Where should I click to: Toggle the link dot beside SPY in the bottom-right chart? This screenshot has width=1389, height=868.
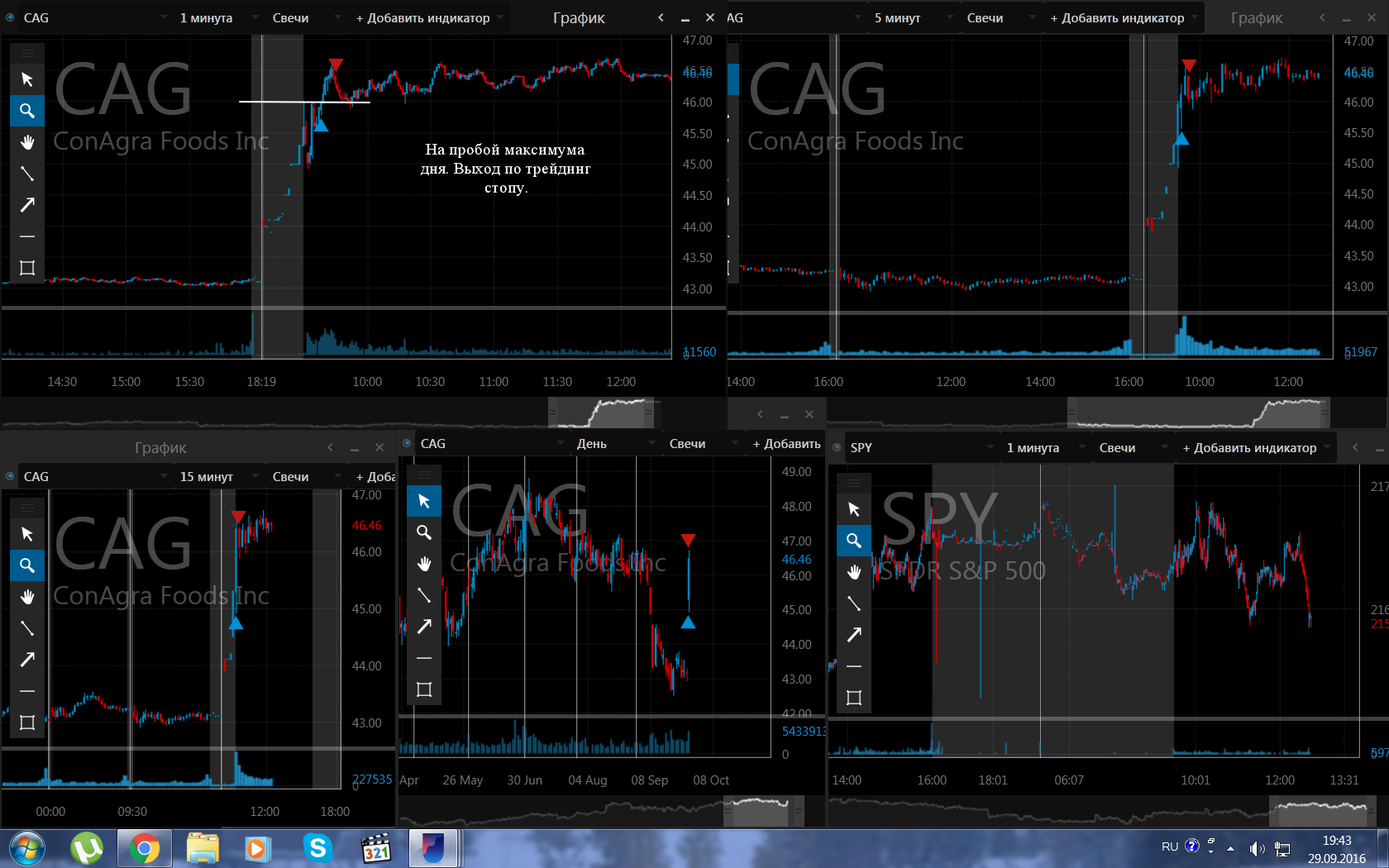tap(837, 447)
